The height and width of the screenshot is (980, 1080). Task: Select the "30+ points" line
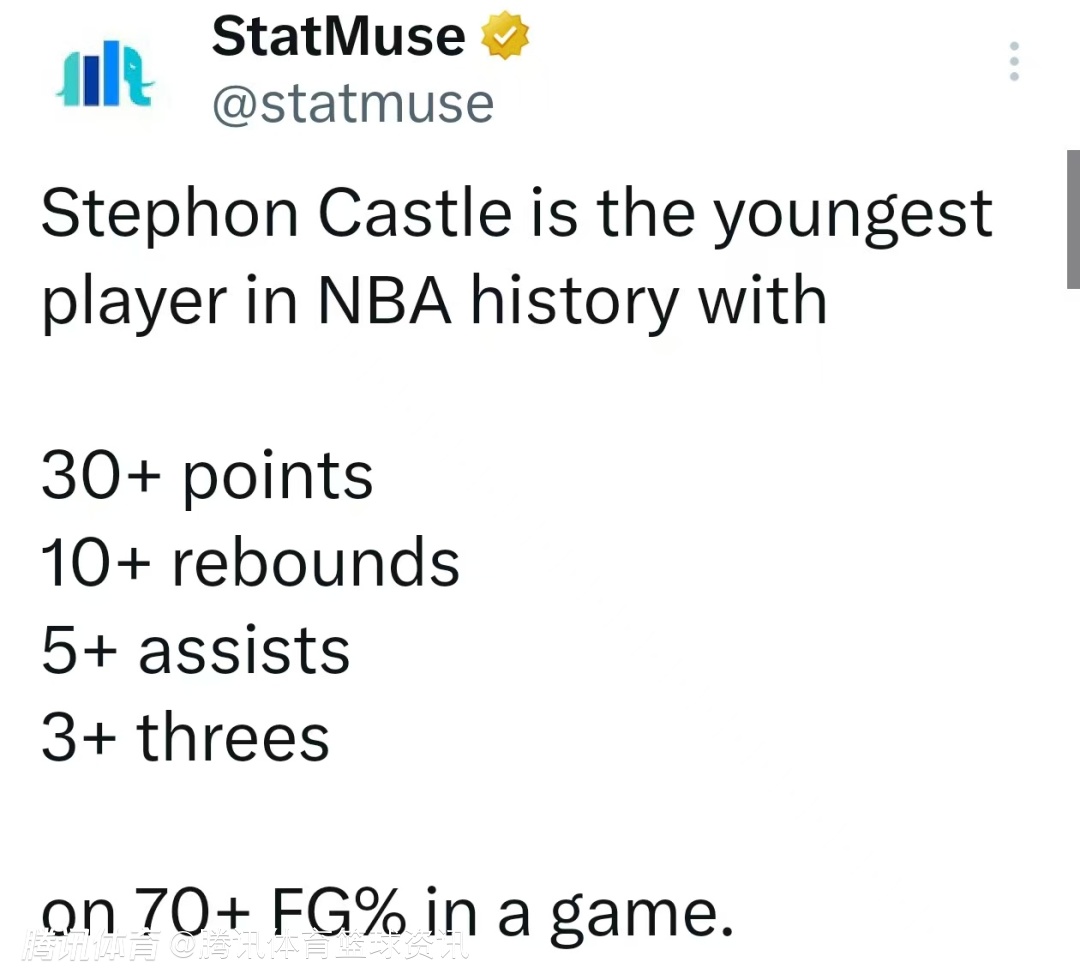[x=207, y=475]
